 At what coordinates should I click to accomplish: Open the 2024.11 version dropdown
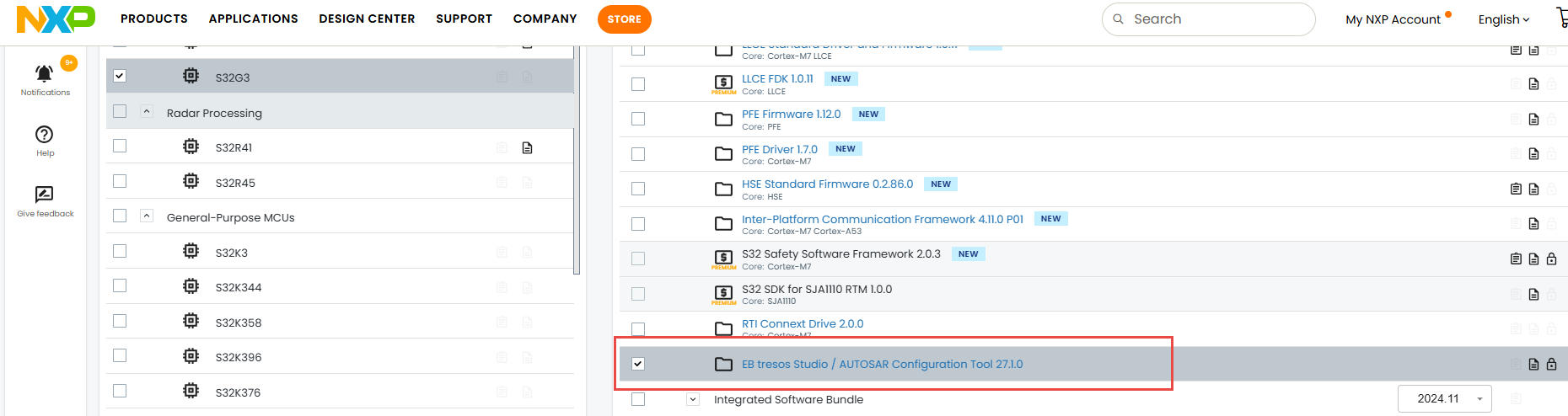[x=1444, y=398]
